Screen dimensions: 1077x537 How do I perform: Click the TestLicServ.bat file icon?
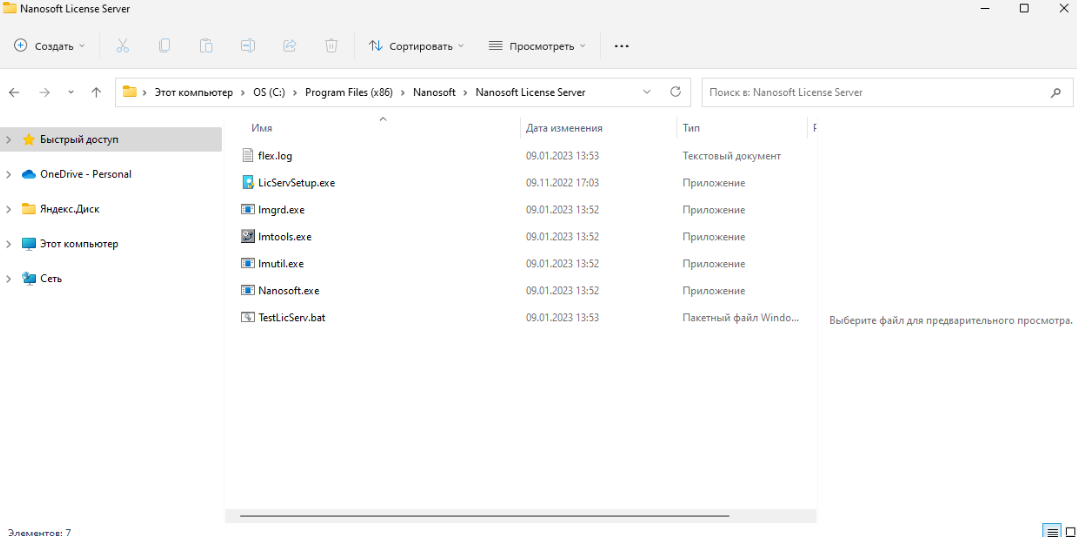coord(248,317)
